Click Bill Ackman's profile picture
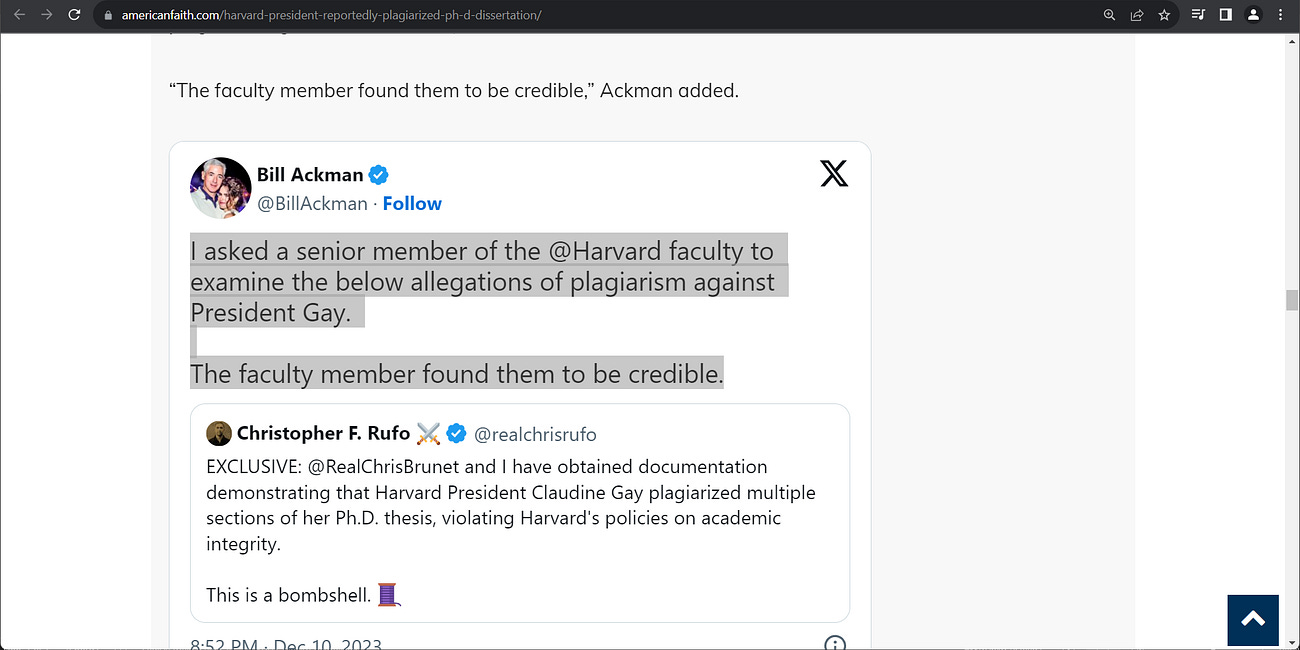The height and width of the screenshot is (650, 1300). pos(220,187)
